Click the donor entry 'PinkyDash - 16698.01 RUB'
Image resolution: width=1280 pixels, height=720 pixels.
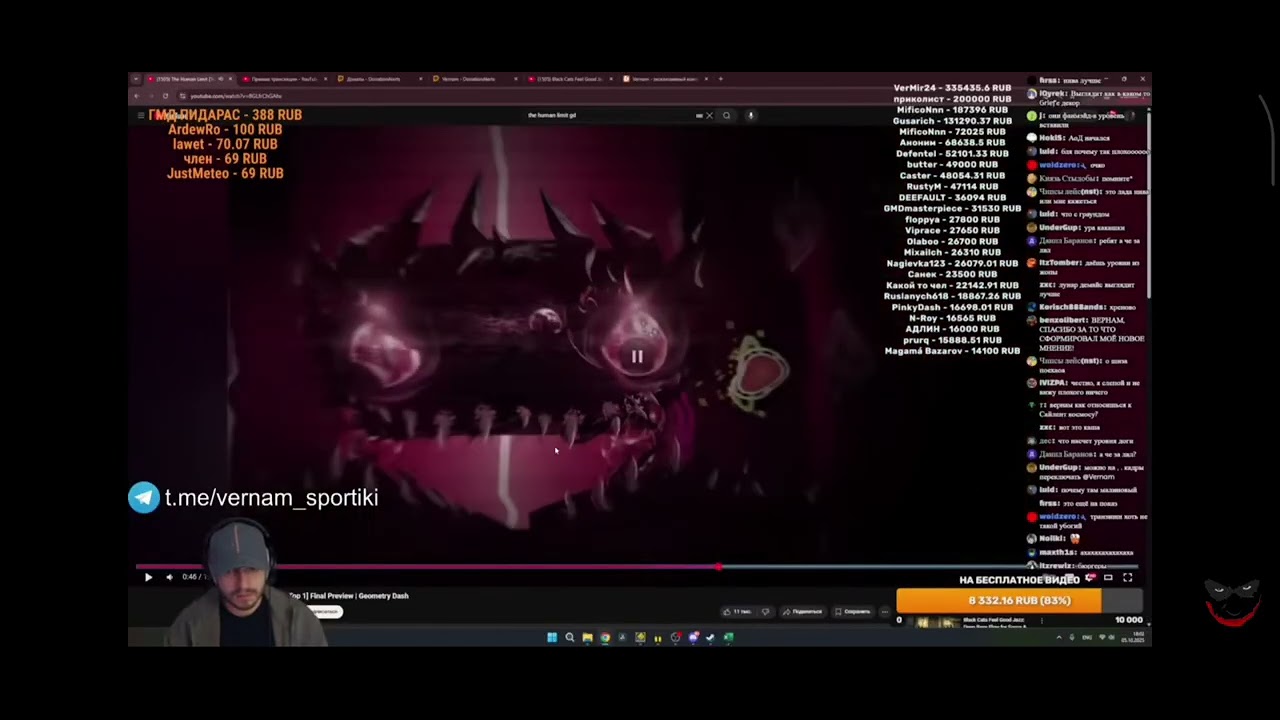coord(952,307)
